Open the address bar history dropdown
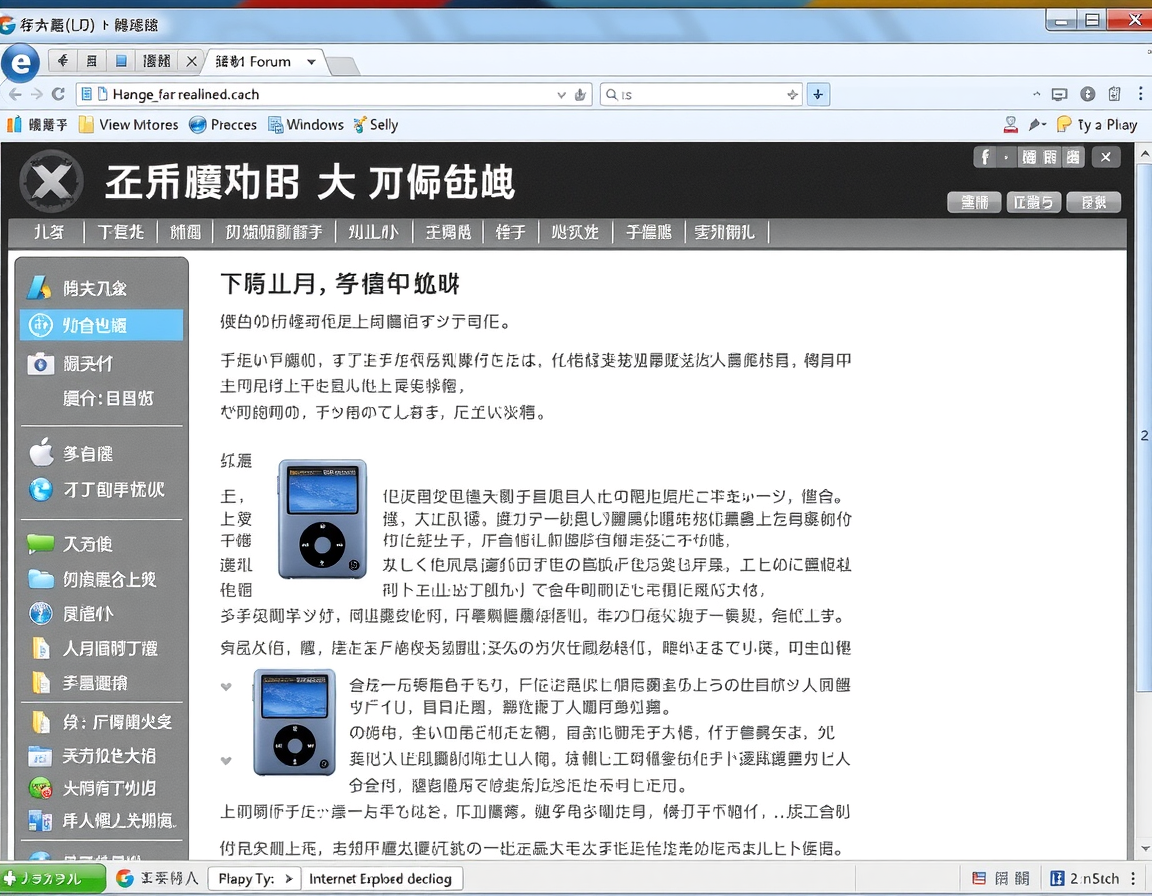The image size is (1152, 896). pyautogui.click(x=561, y=95)
